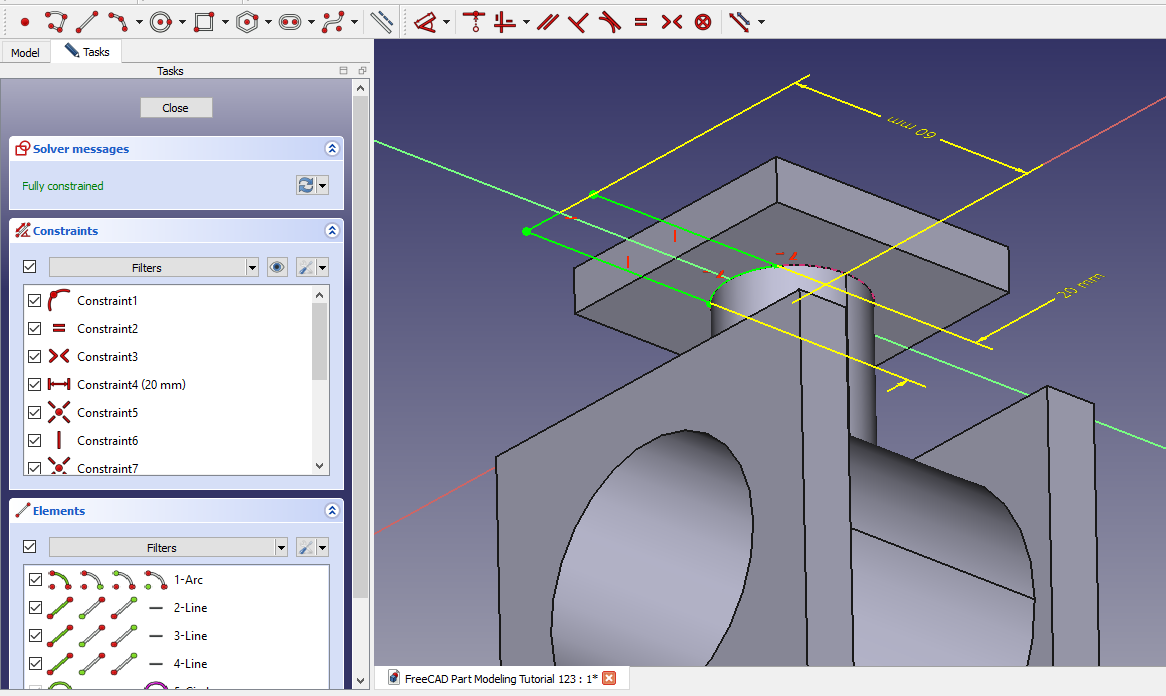Toggle visibility eye for listed constraints

(278, 267)
